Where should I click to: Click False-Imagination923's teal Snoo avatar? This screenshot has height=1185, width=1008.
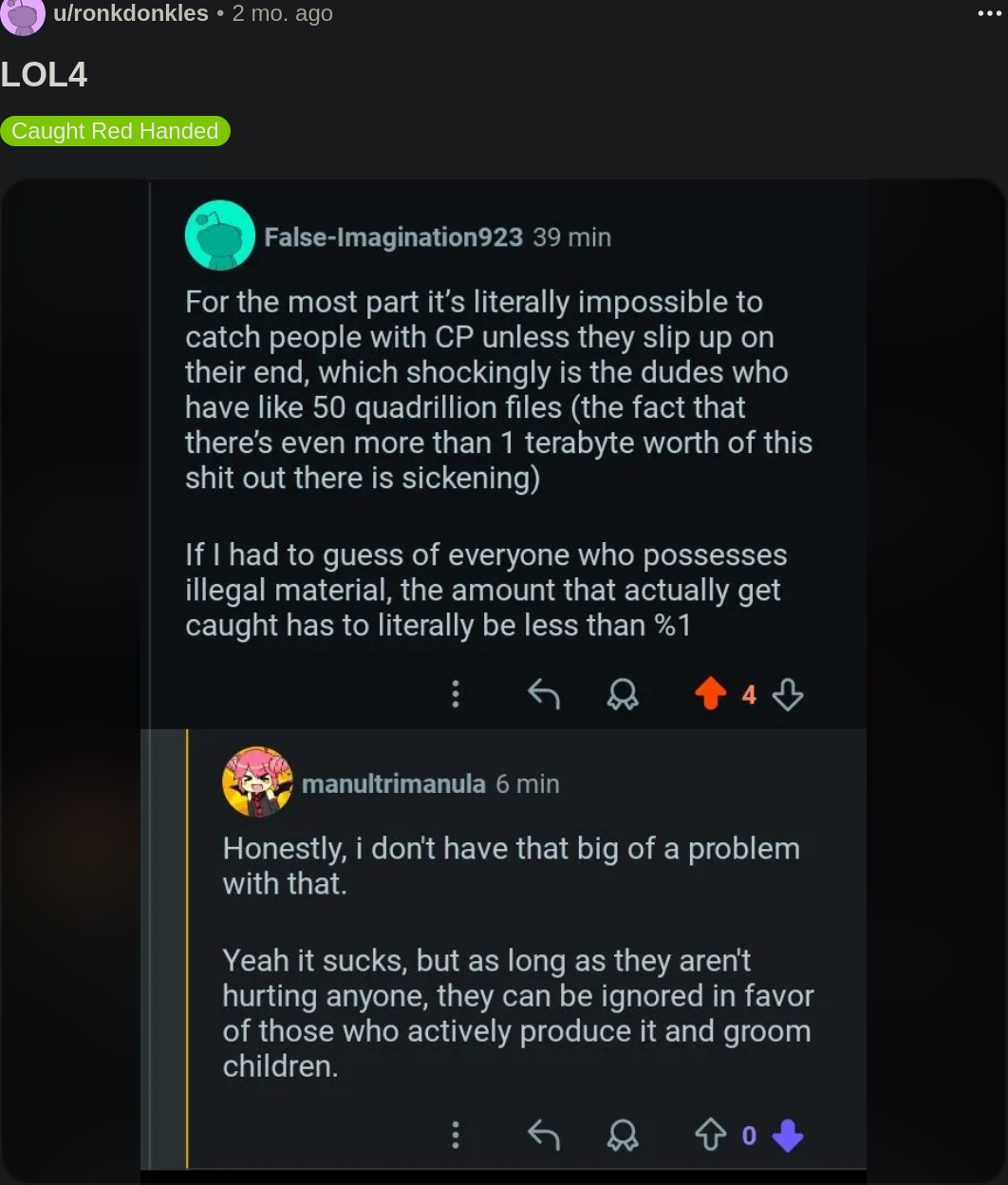(220, 235)
